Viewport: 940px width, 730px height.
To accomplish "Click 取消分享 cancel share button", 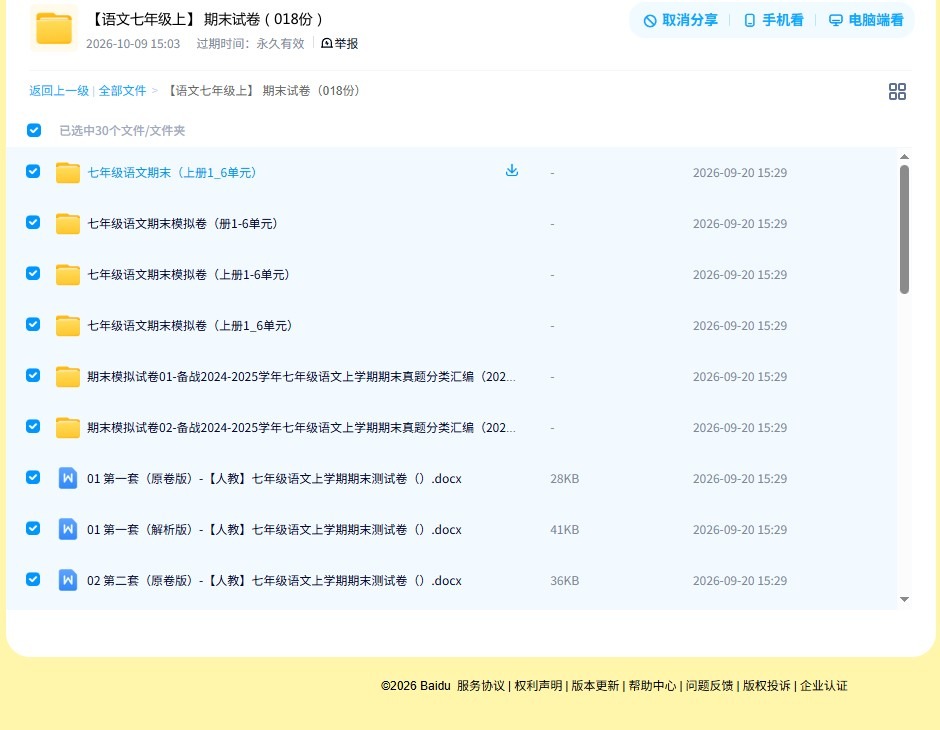I will (x=680, y=20).
